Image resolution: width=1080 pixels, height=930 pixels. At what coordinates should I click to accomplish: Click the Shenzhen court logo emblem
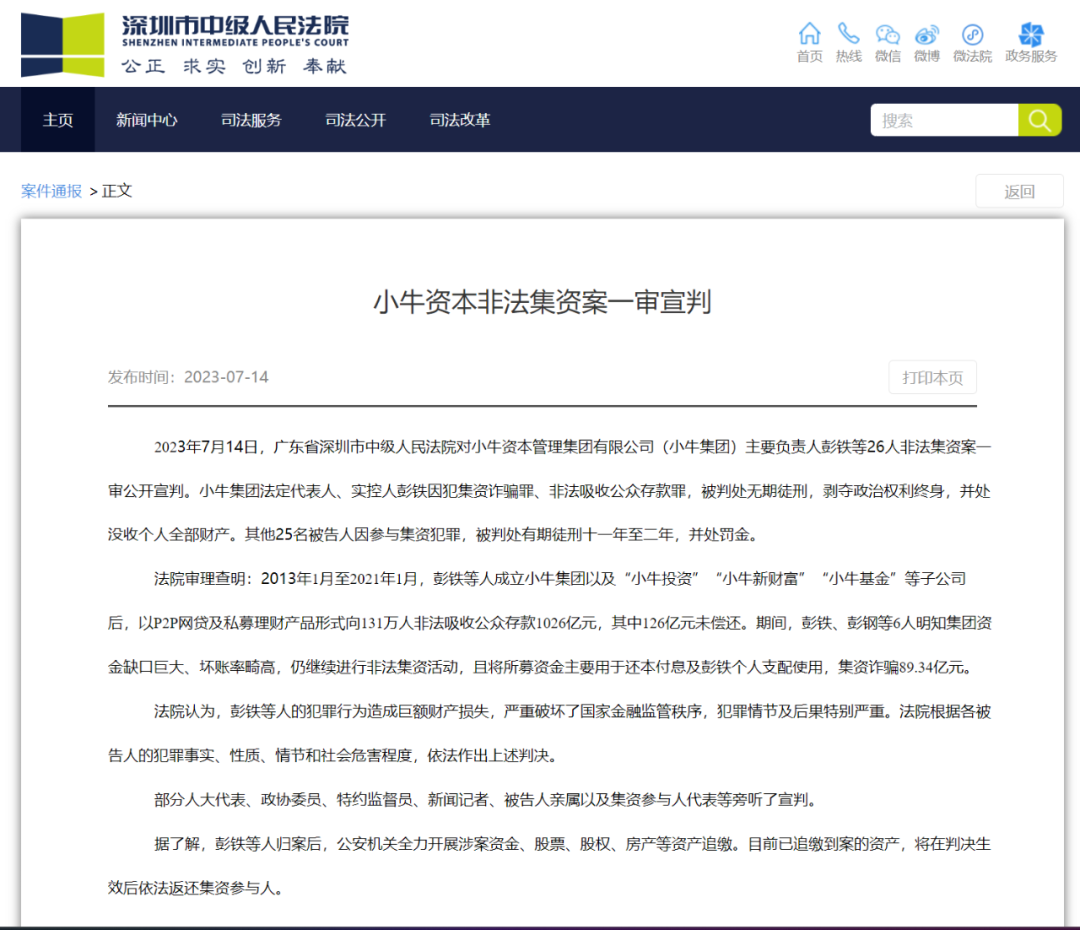pyautogui.click(x=63, y=45)
